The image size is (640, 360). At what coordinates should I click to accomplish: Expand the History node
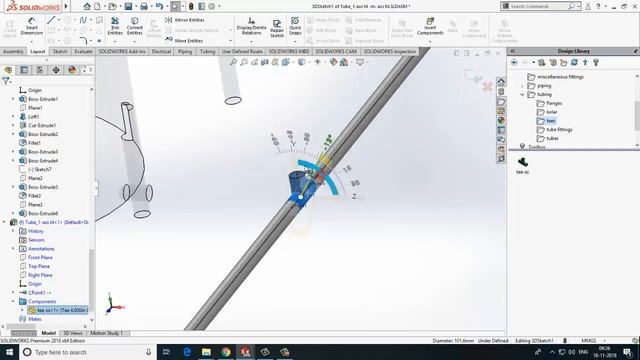pyautogui.click(x=13, y=231)
